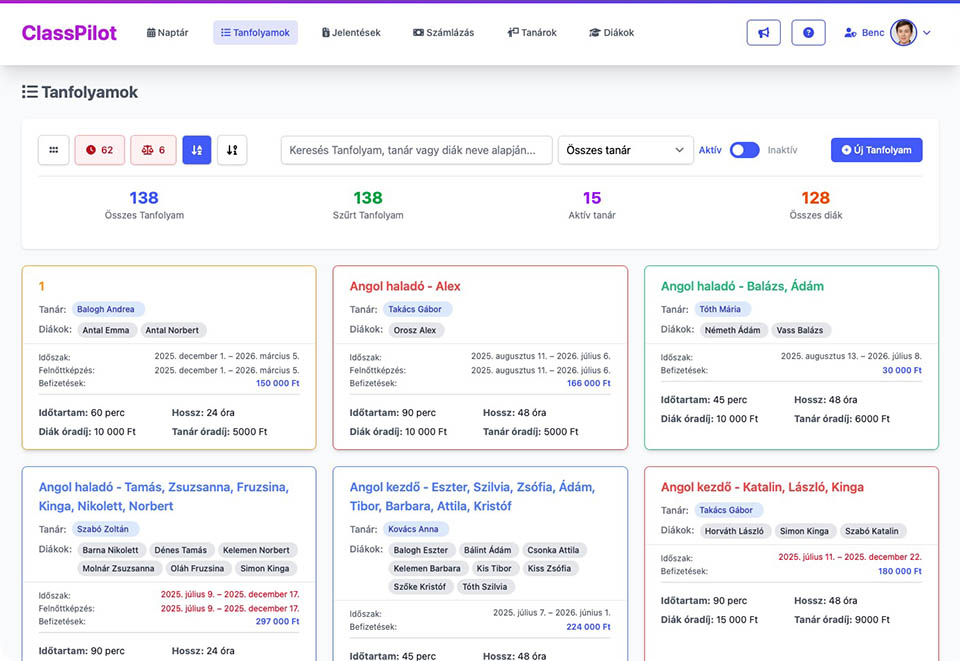Open help via the question mark icon

pos(808,33)
